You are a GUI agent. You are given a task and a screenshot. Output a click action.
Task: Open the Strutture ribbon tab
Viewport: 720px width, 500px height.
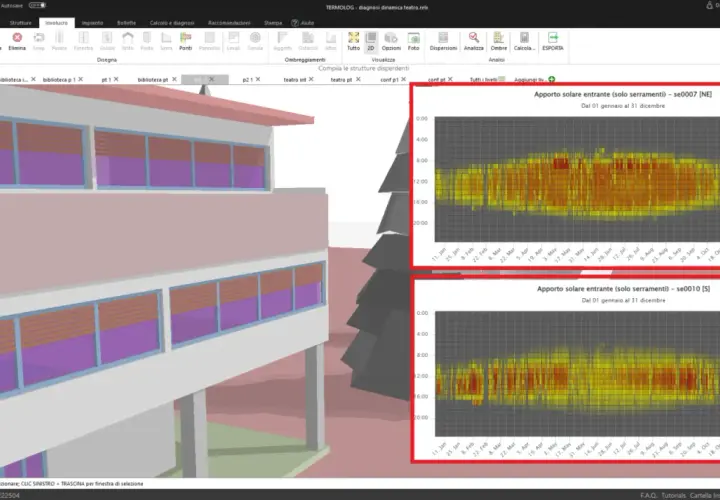pyautogui.click(x=21, y=22)
